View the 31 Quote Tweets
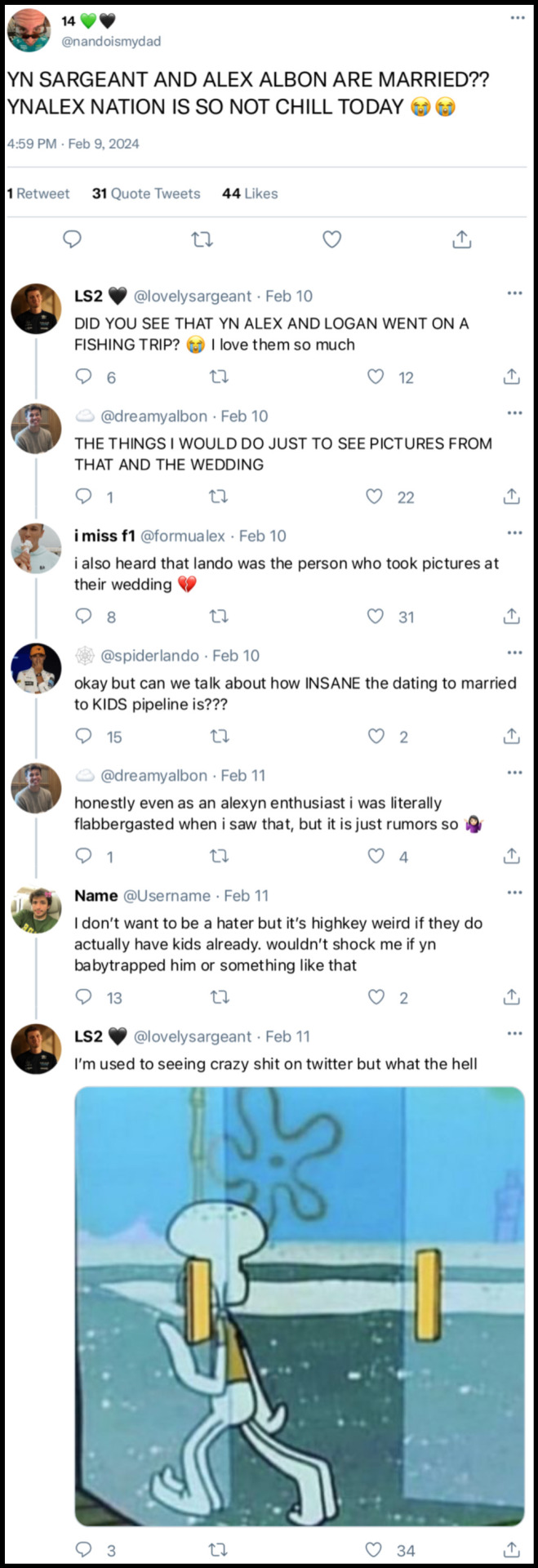 point(146,194)
